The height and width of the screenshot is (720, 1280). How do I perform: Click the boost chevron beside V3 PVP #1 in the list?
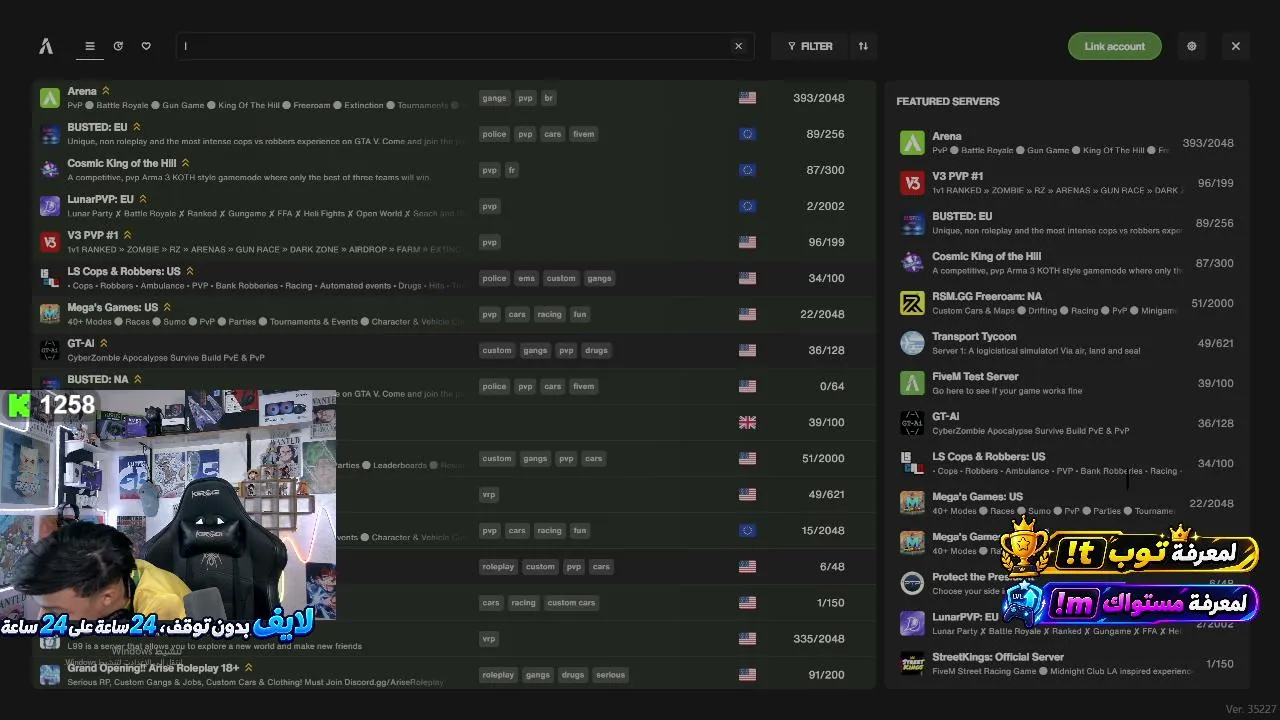pos(128,235)
